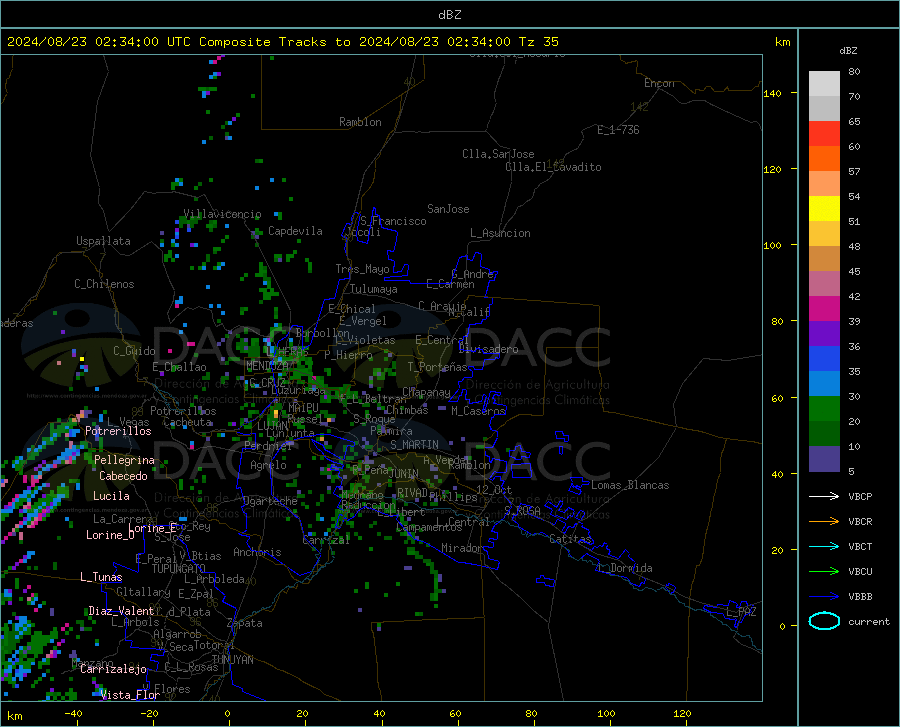This screenshot has width=900, height=727.
Task: Click the Lucila place label
Action: (111, 496)
